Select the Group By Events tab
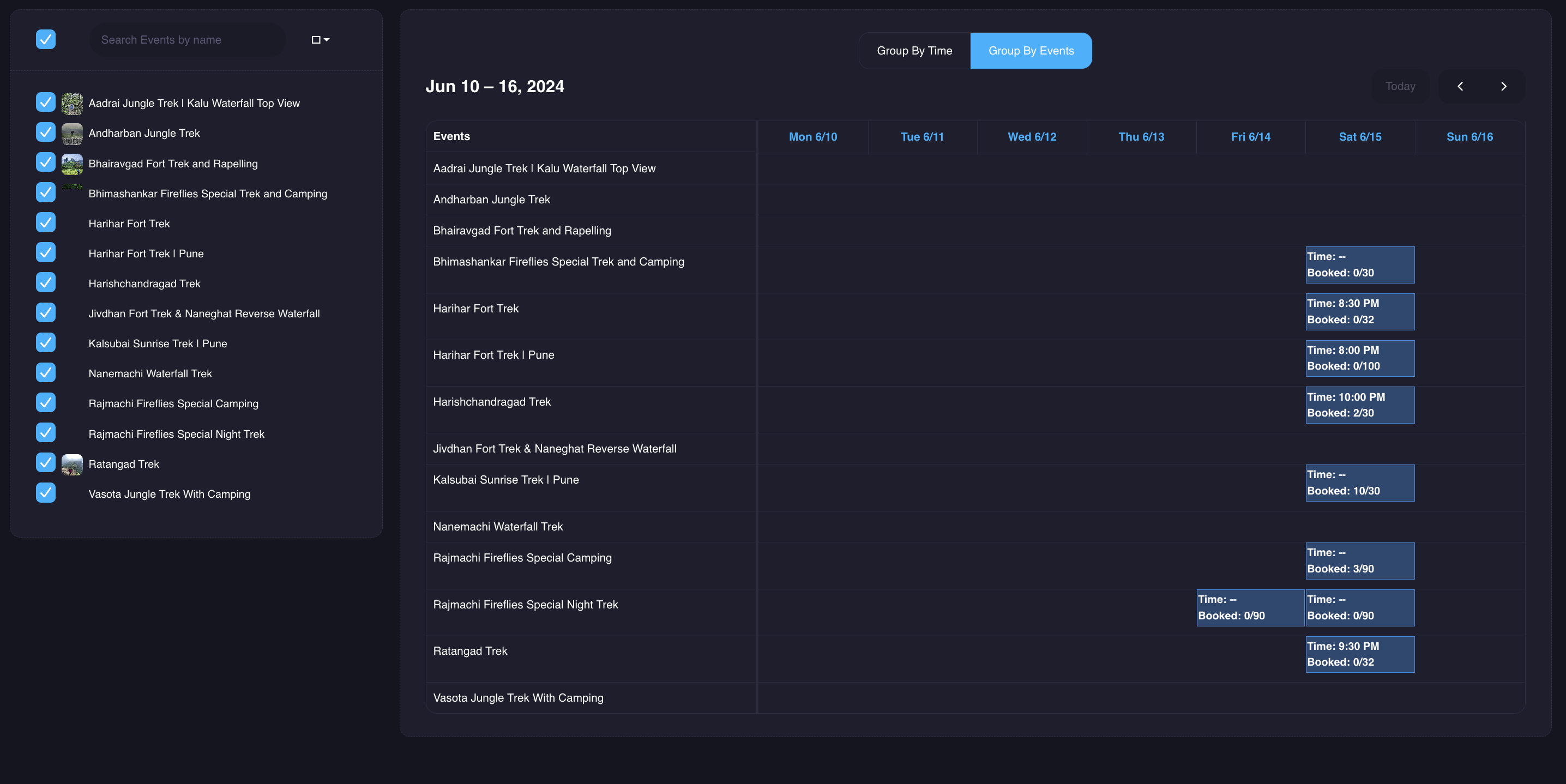Image resolution: width=1566 pixels, height=784 pixels. [x=1031, y=51]
